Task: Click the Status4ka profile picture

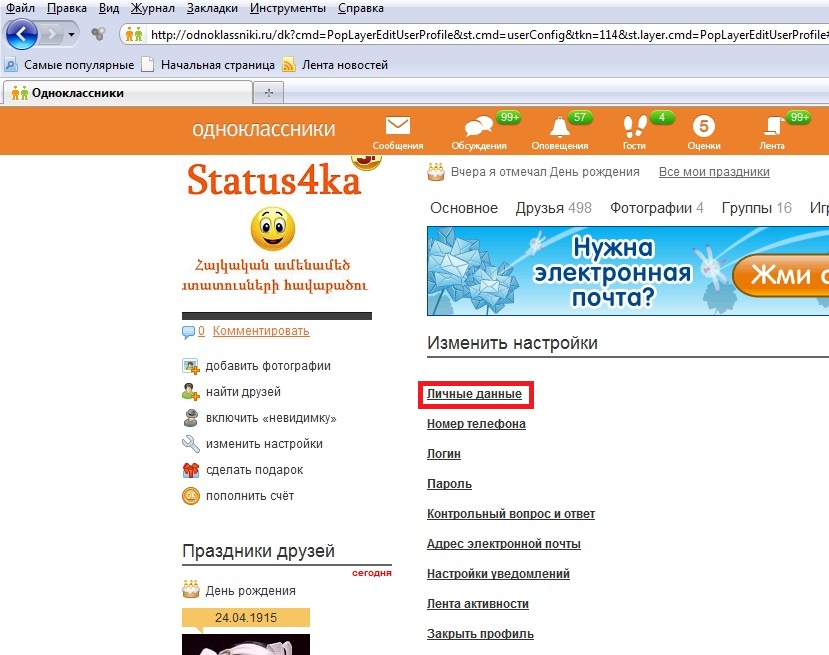Action: click(277, 237)
